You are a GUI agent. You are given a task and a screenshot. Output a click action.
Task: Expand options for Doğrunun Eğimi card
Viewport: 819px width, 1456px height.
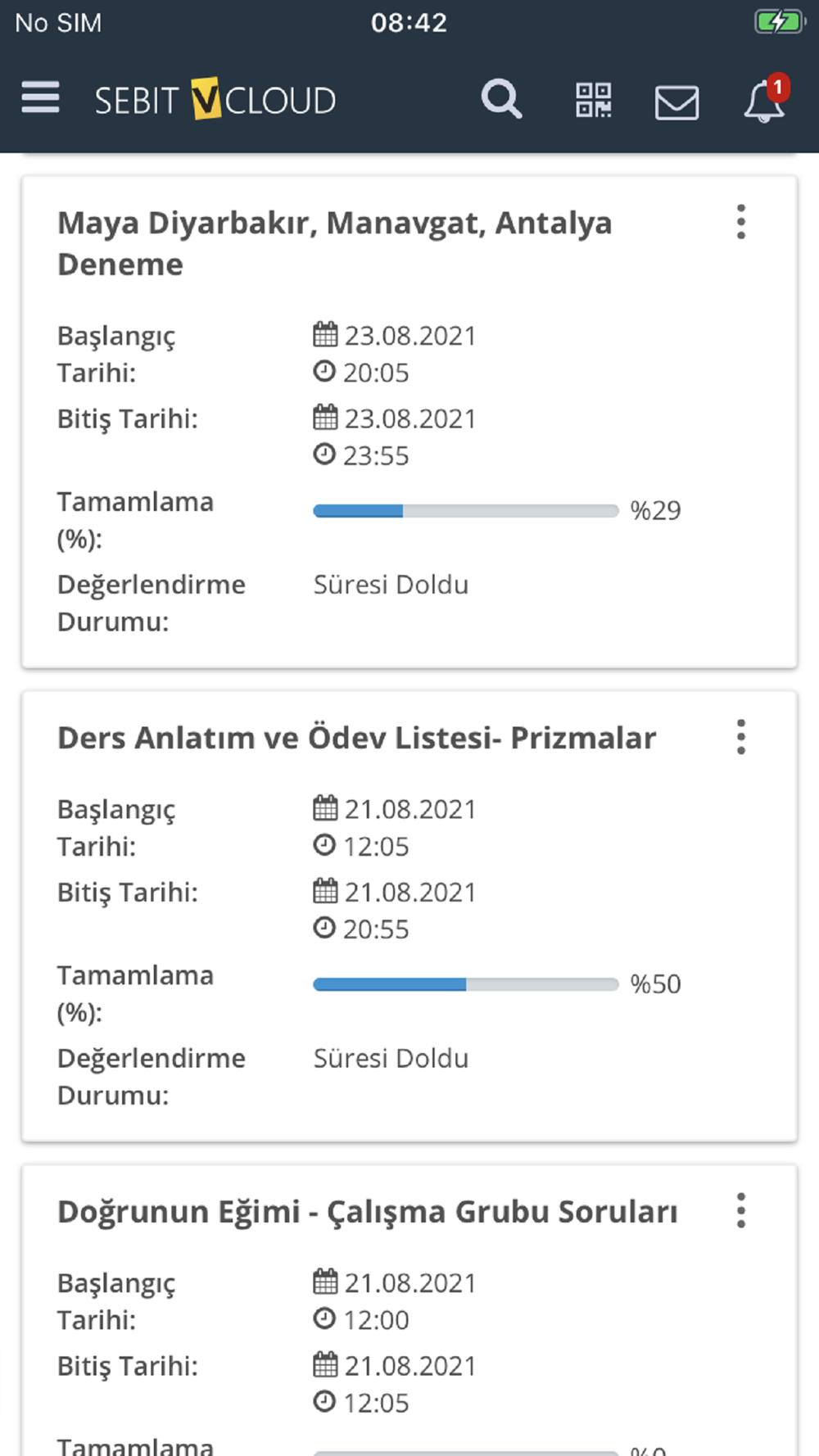coord(741,1210)
